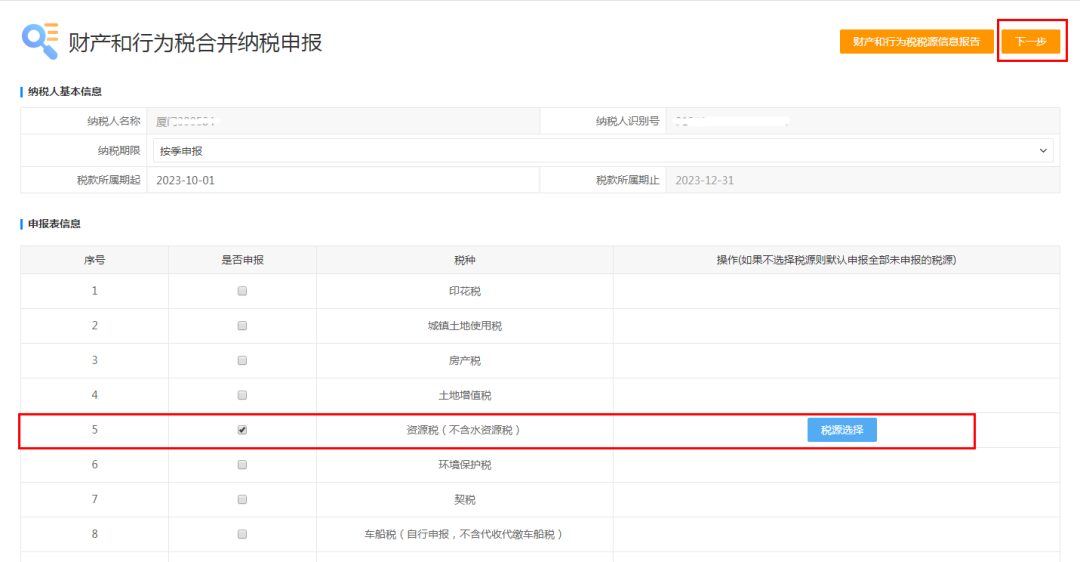1080x562 pixels.
Task: Check the 契税 checkbox
Action: tap(242, 499)
